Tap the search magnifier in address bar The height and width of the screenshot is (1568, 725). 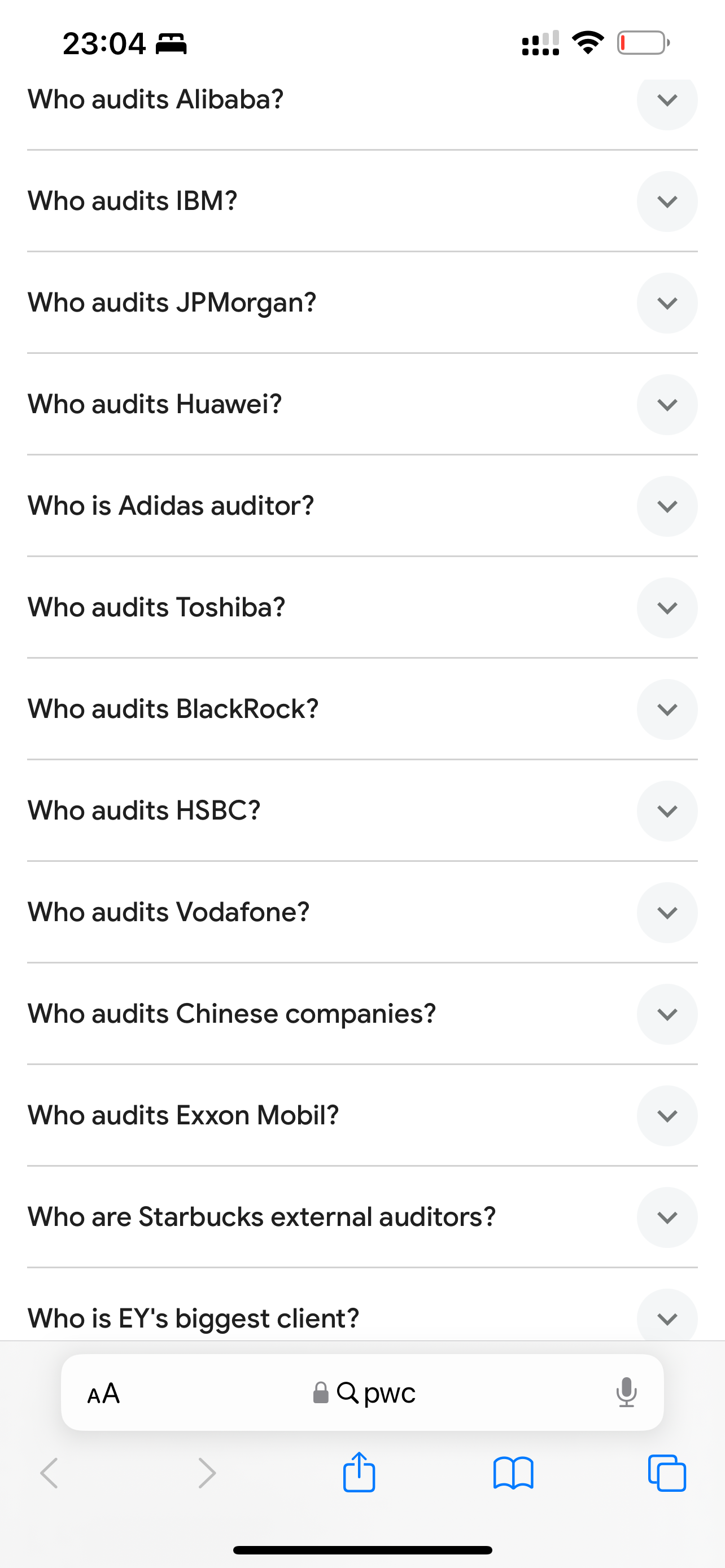tap(348, 1392)
